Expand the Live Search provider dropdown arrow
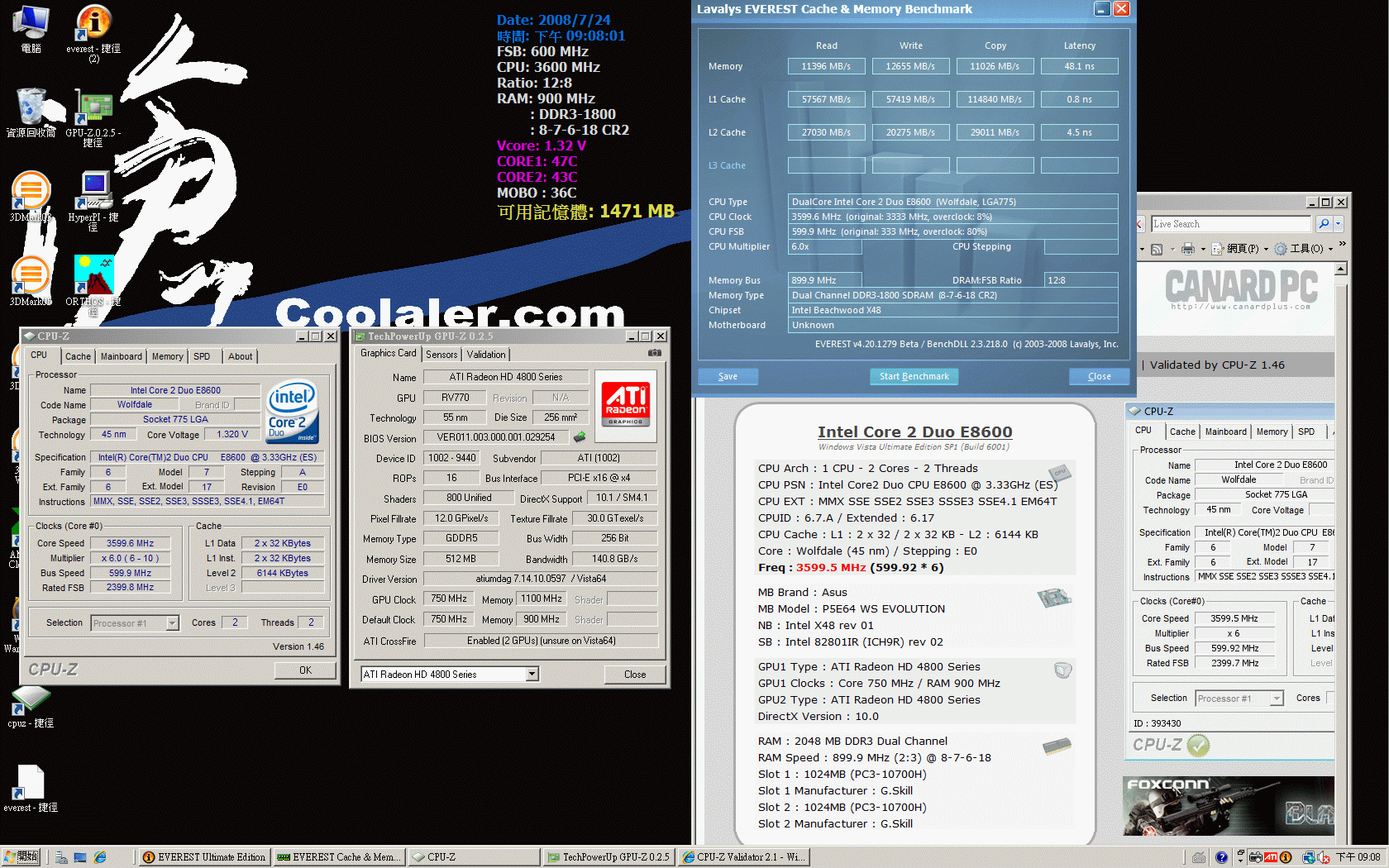The image size is (1389, 868). coord(1339,224)
